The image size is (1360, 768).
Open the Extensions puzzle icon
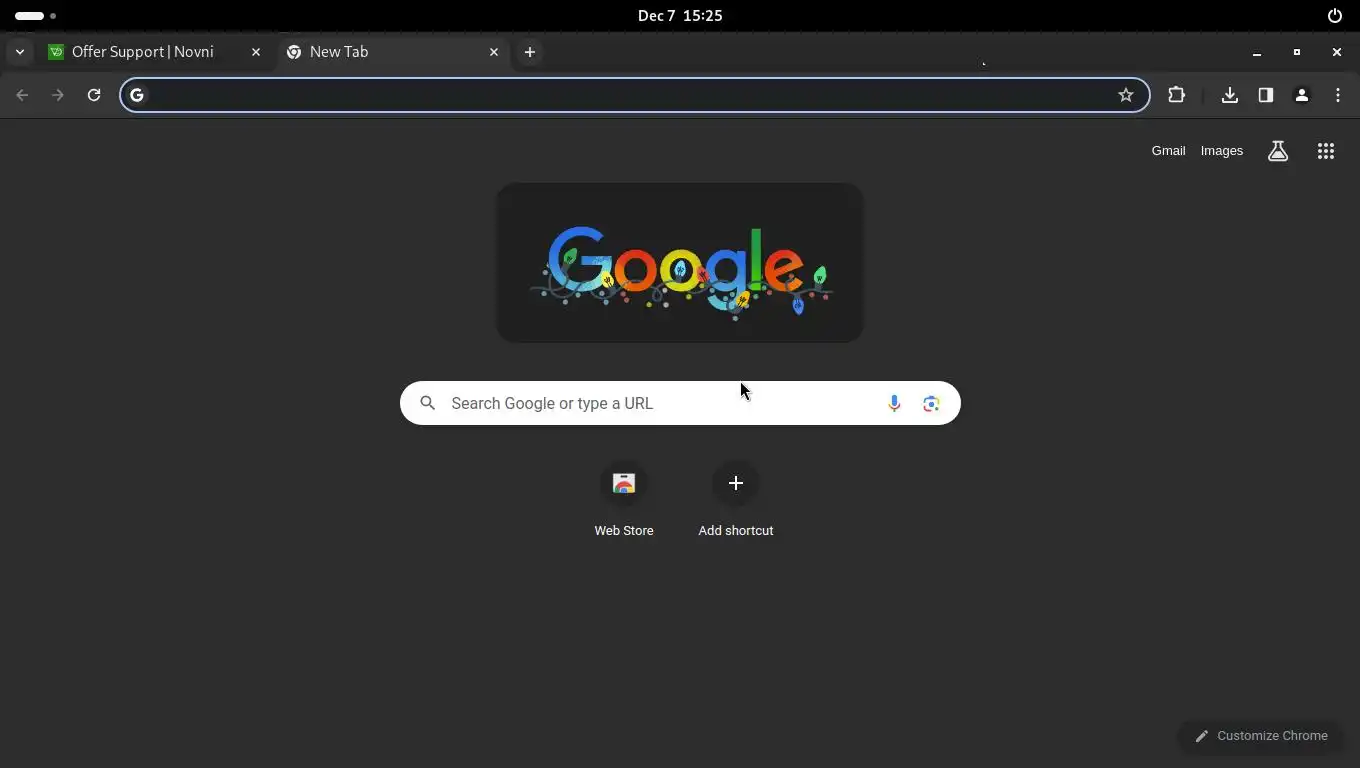(1176, 95)
